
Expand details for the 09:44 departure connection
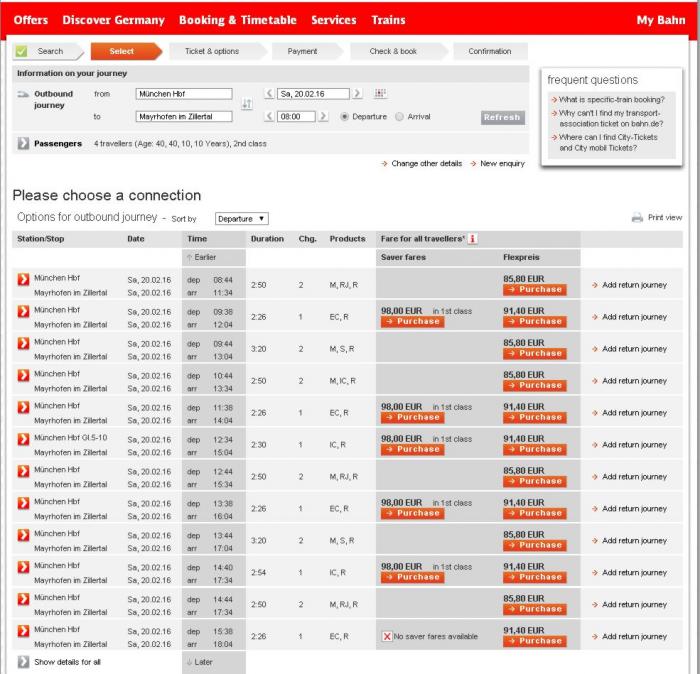[23, 343]
